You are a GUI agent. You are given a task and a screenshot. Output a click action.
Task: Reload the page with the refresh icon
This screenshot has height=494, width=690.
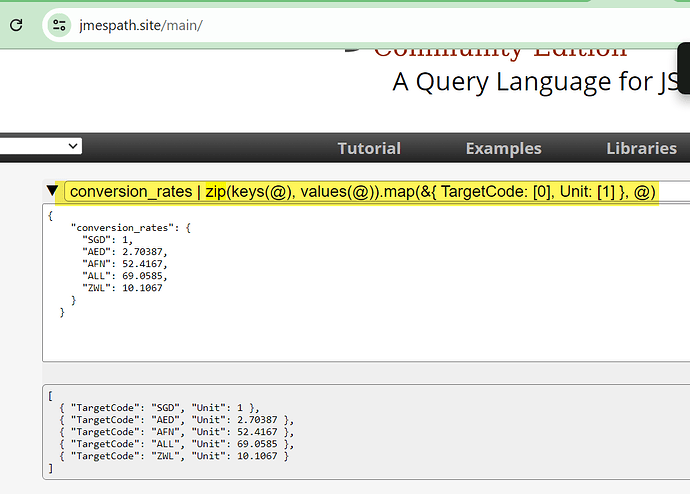(x=16, y=25)
